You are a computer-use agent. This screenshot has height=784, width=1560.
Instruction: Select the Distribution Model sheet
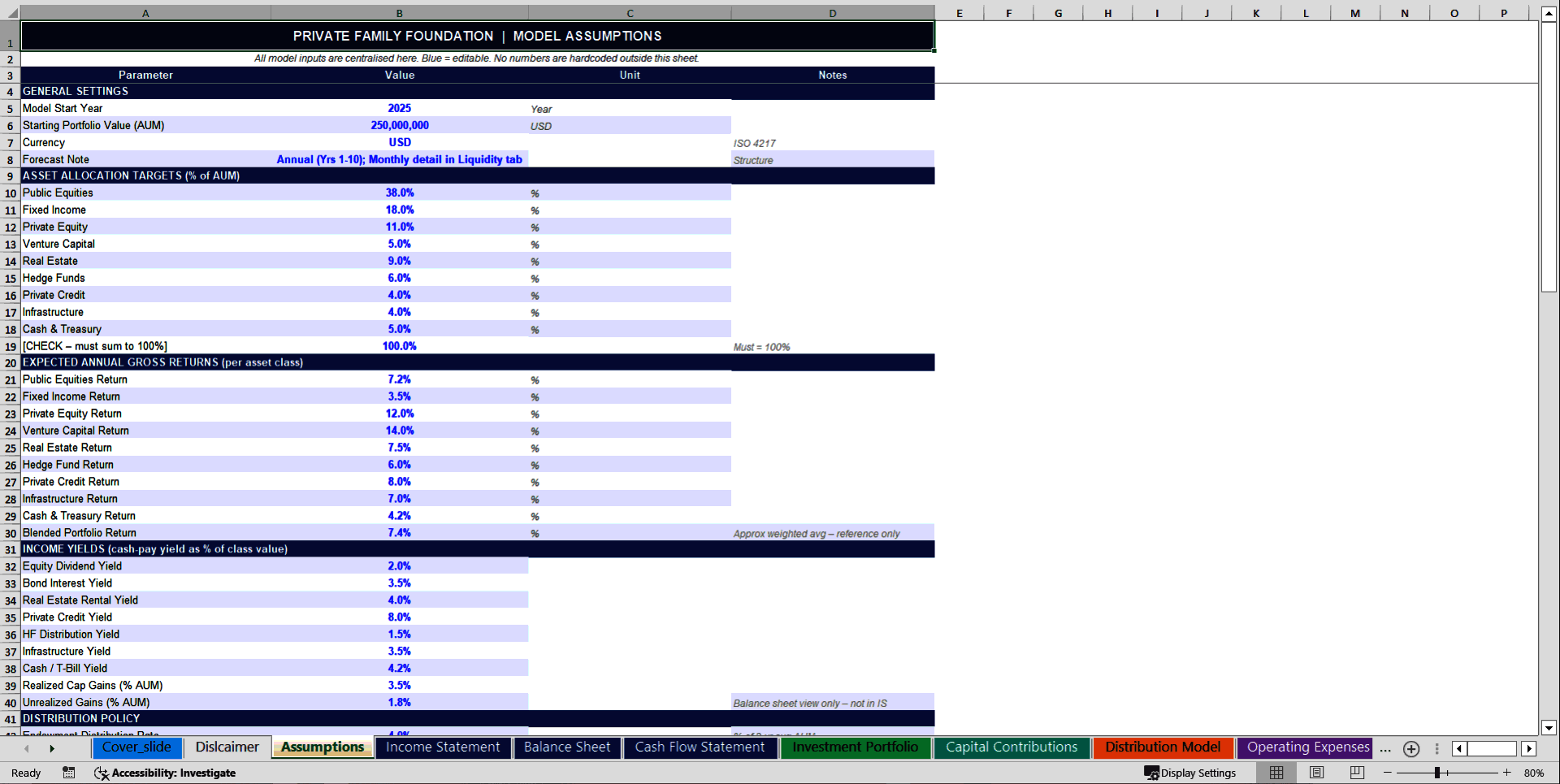pos(1163,747)
